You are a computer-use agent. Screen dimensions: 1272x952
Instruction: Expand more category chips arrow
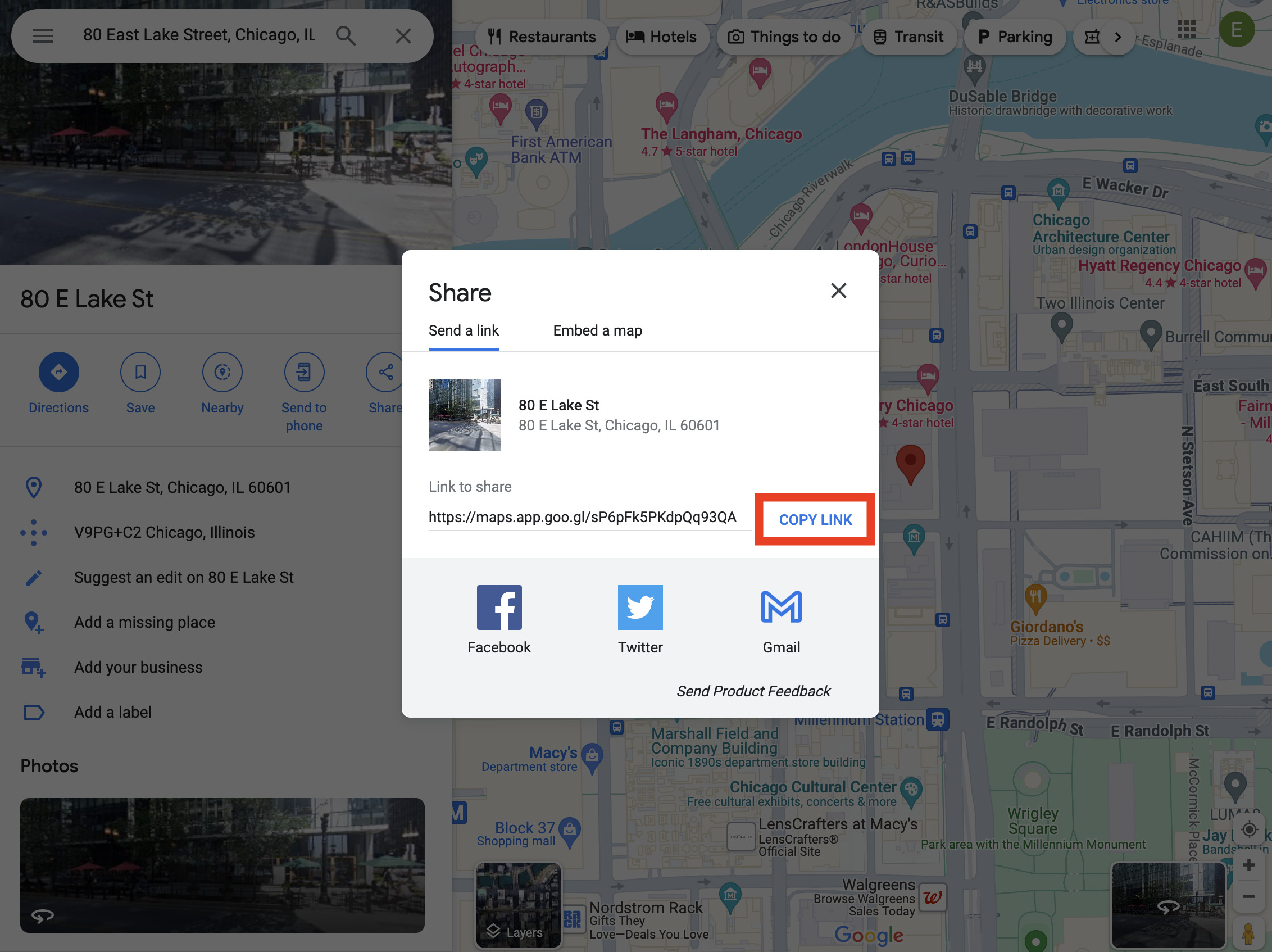click(1117, 37)
